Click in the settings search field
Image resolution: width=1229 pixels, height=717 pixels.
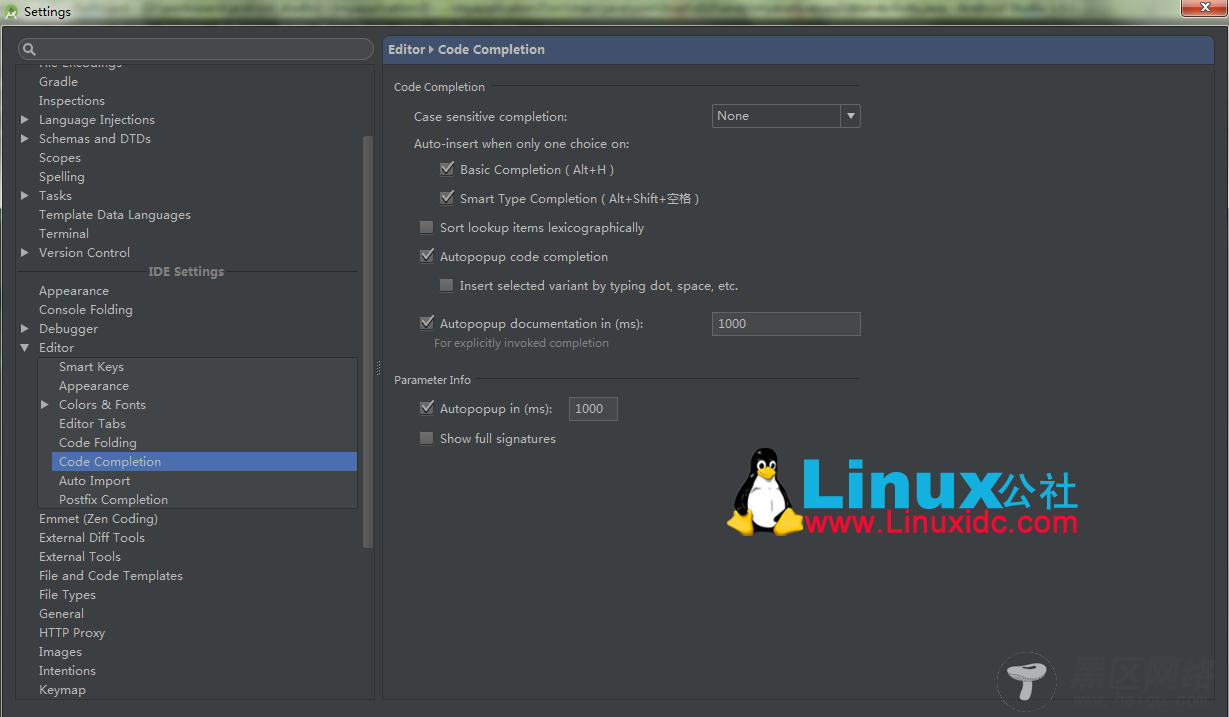(x=196, y=49)
